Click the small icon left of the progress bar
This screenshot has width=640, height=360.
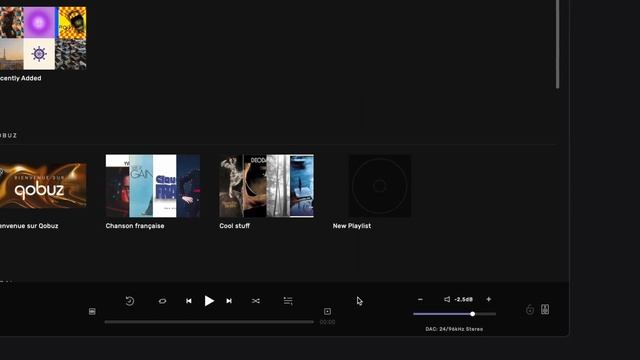point(92,311)
